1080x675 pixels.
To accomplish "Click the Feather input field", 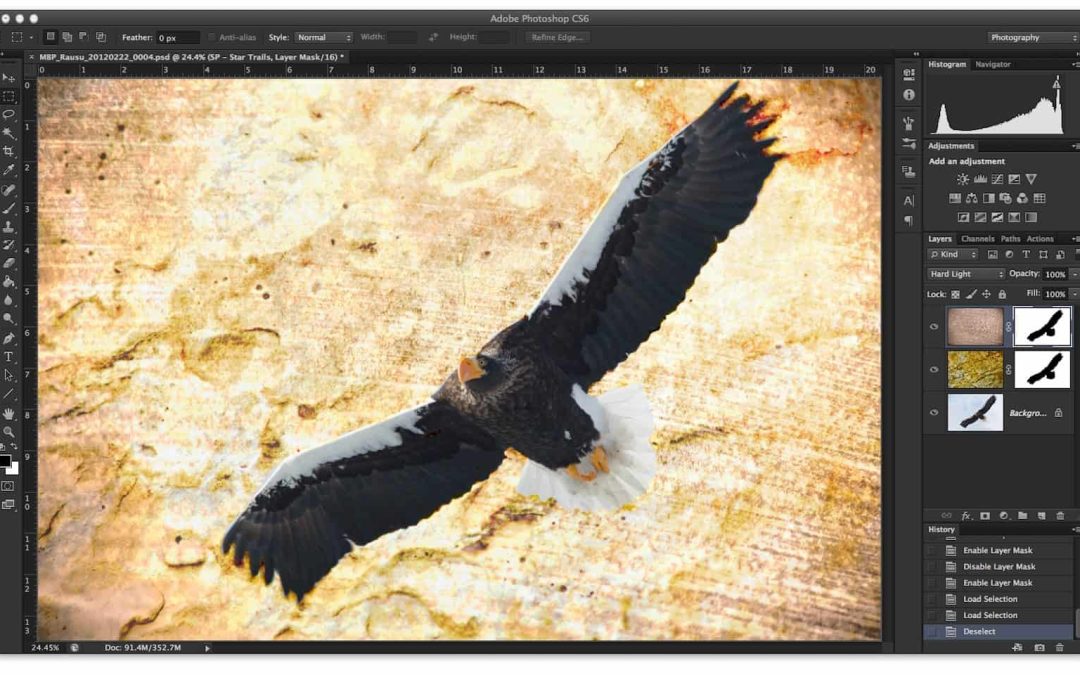I will click(176, 38).
